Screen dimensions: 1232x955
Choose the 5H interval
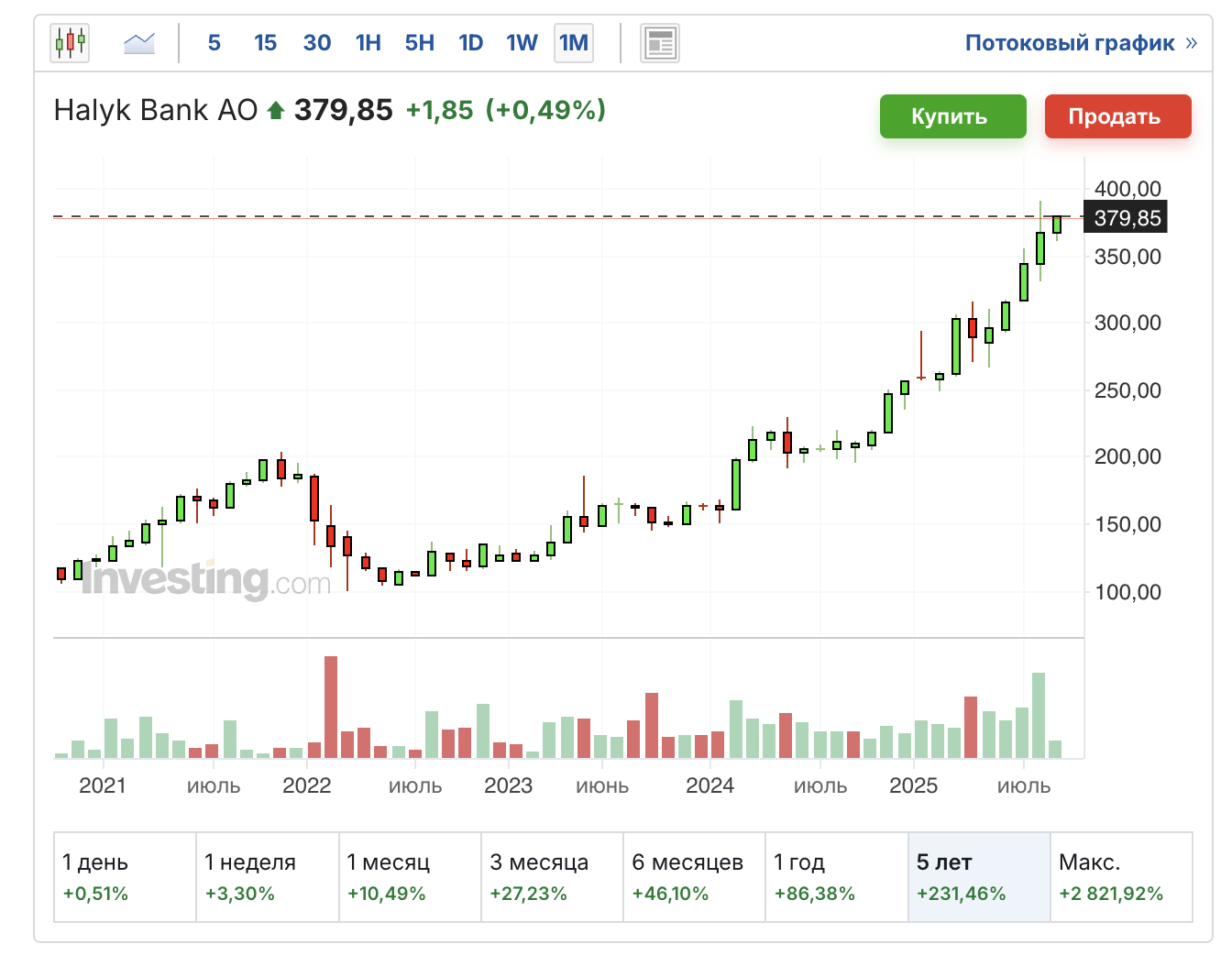[420, 43]
